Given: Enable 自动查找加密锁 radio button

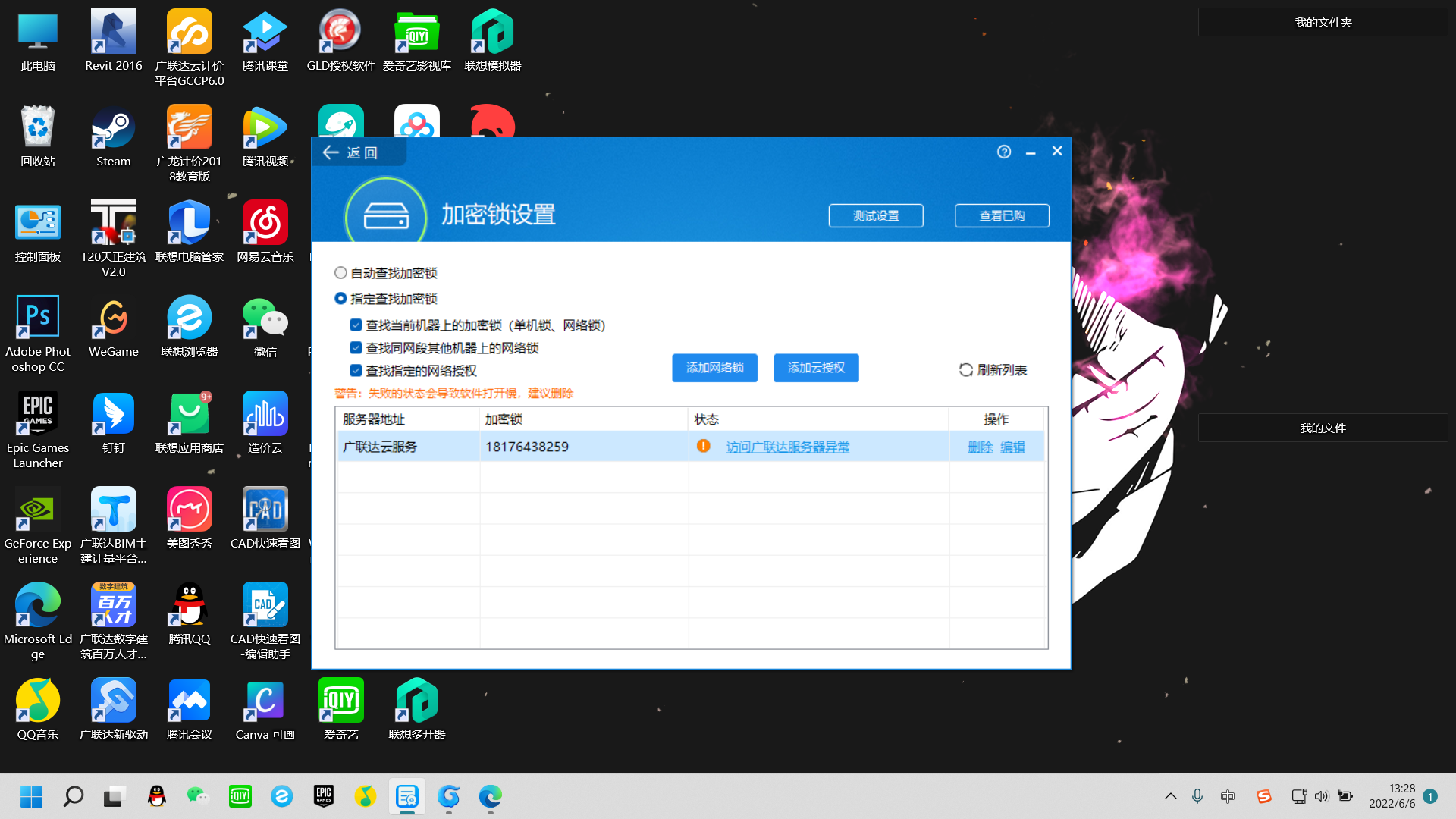Looking at the screenshot, I should click(x=341, y=272).
